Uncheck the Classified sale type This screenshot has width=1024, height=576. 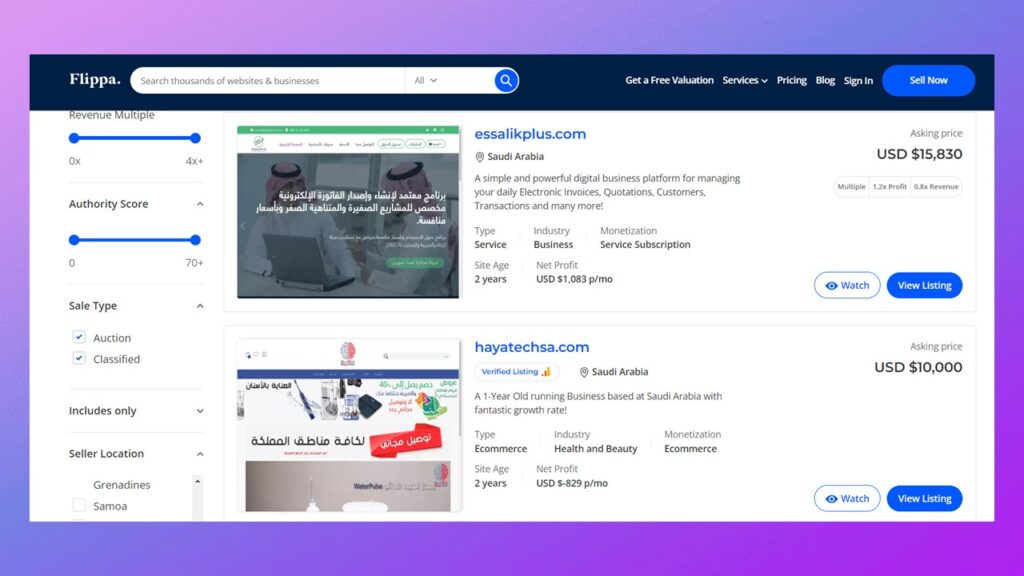79,358
